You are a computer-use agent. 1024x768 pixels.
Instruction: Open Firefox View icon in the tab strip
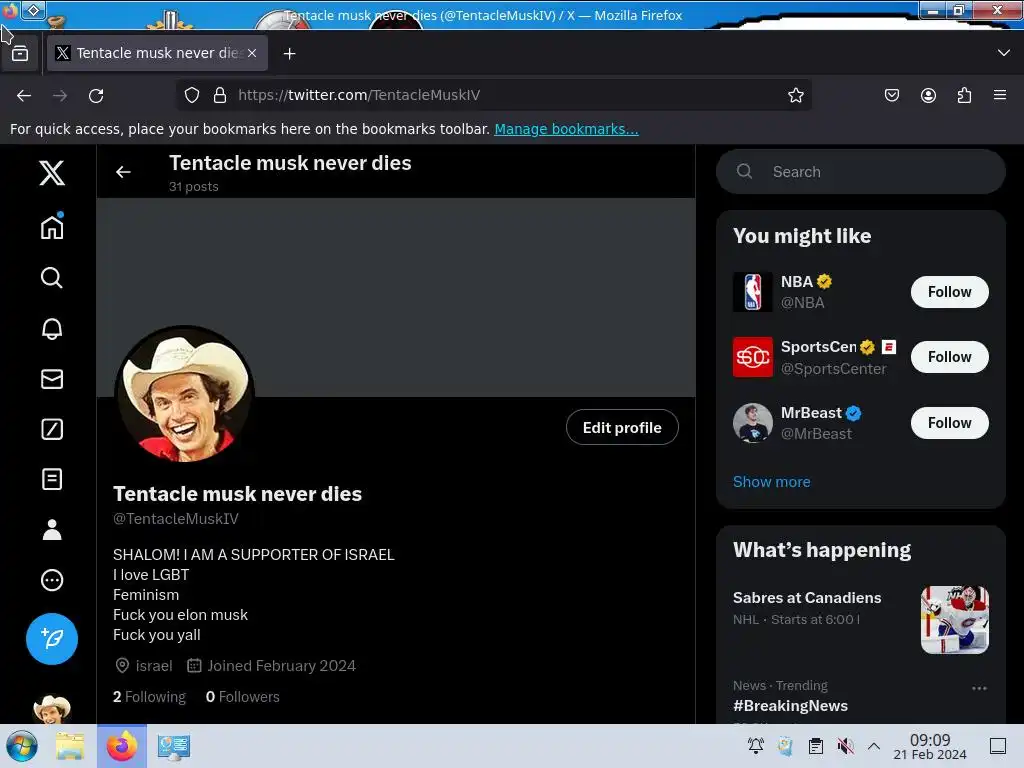pyautogui.click(x=20, y=54)
